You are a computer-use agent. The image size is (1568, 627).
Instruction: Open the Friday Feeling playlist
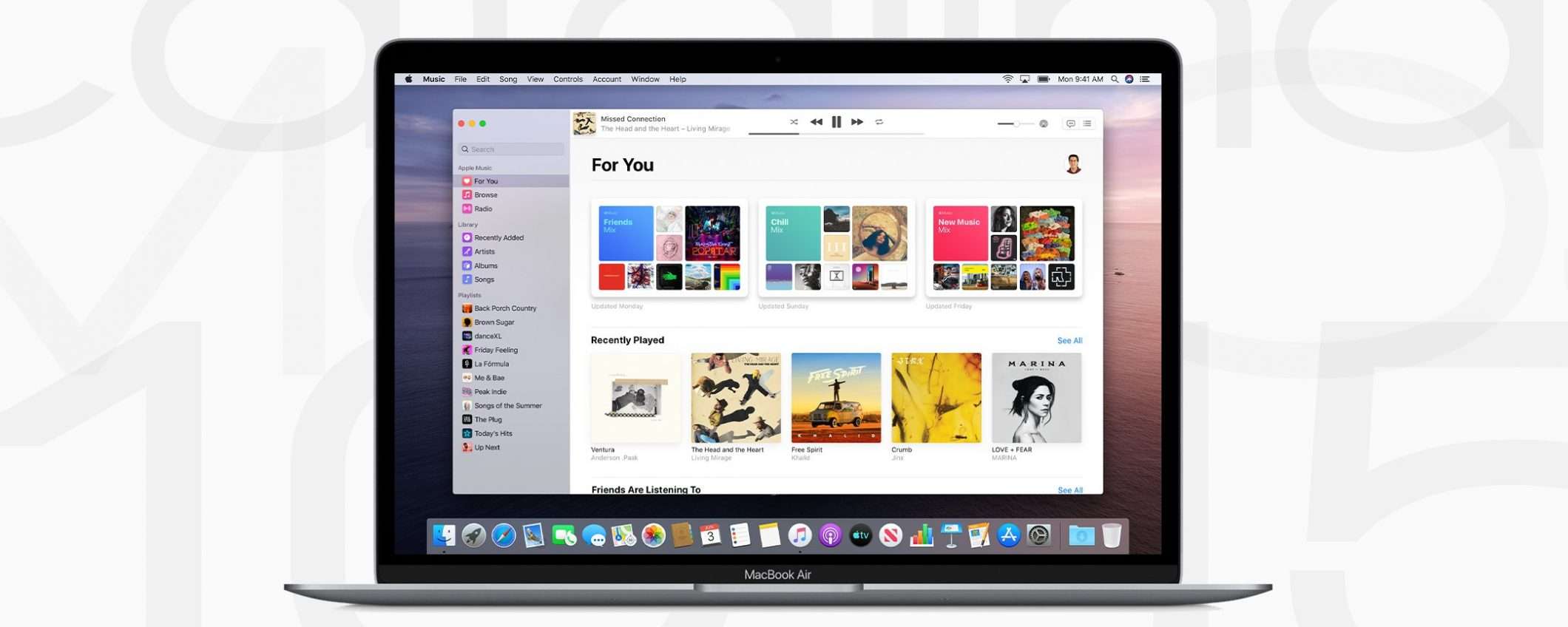coord(496,350)
